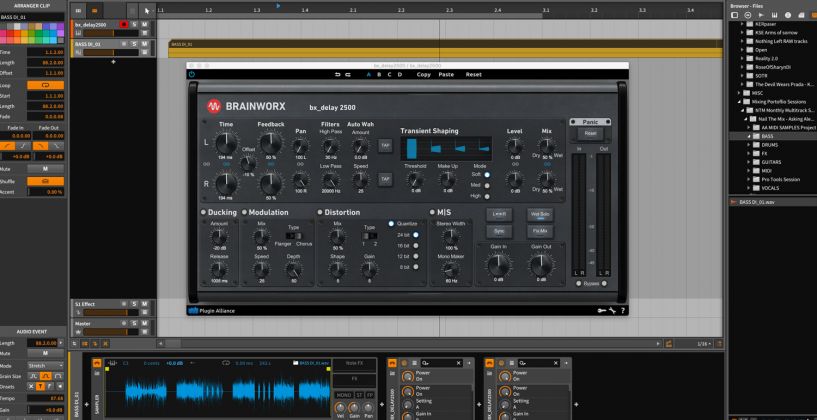
Task: Click the Plugin Alliance logo
Action: (212, 311)
